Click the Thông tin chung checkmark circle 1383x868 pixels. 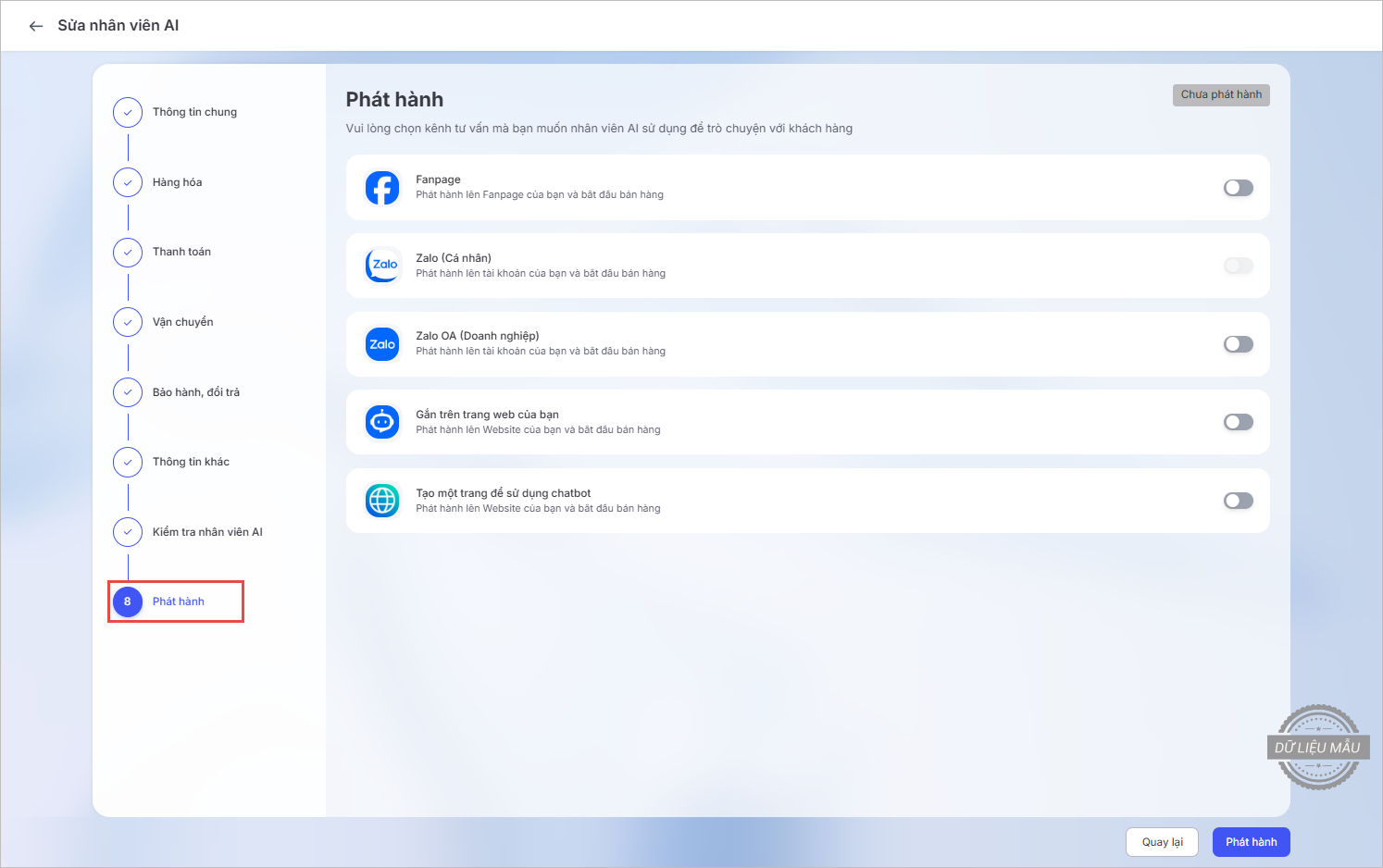(128, 112)
